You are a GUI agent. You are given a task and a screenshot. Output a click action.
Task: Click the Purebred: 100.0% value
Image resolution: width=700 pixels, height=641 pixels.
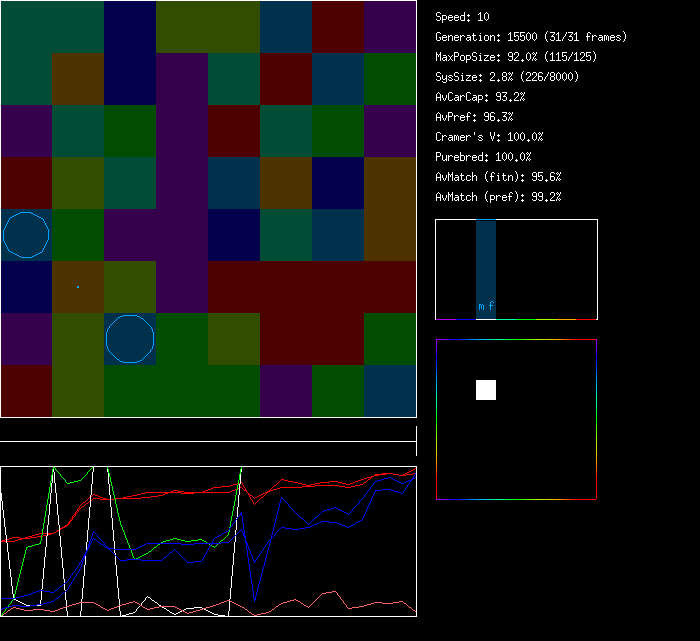click(x=484, y=157)
